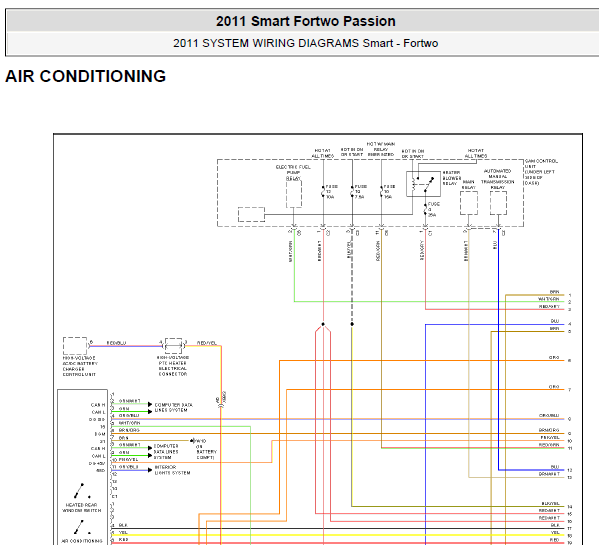
Task: Click the dashed automated manual transmission relay box
Action: pos(498,203)
